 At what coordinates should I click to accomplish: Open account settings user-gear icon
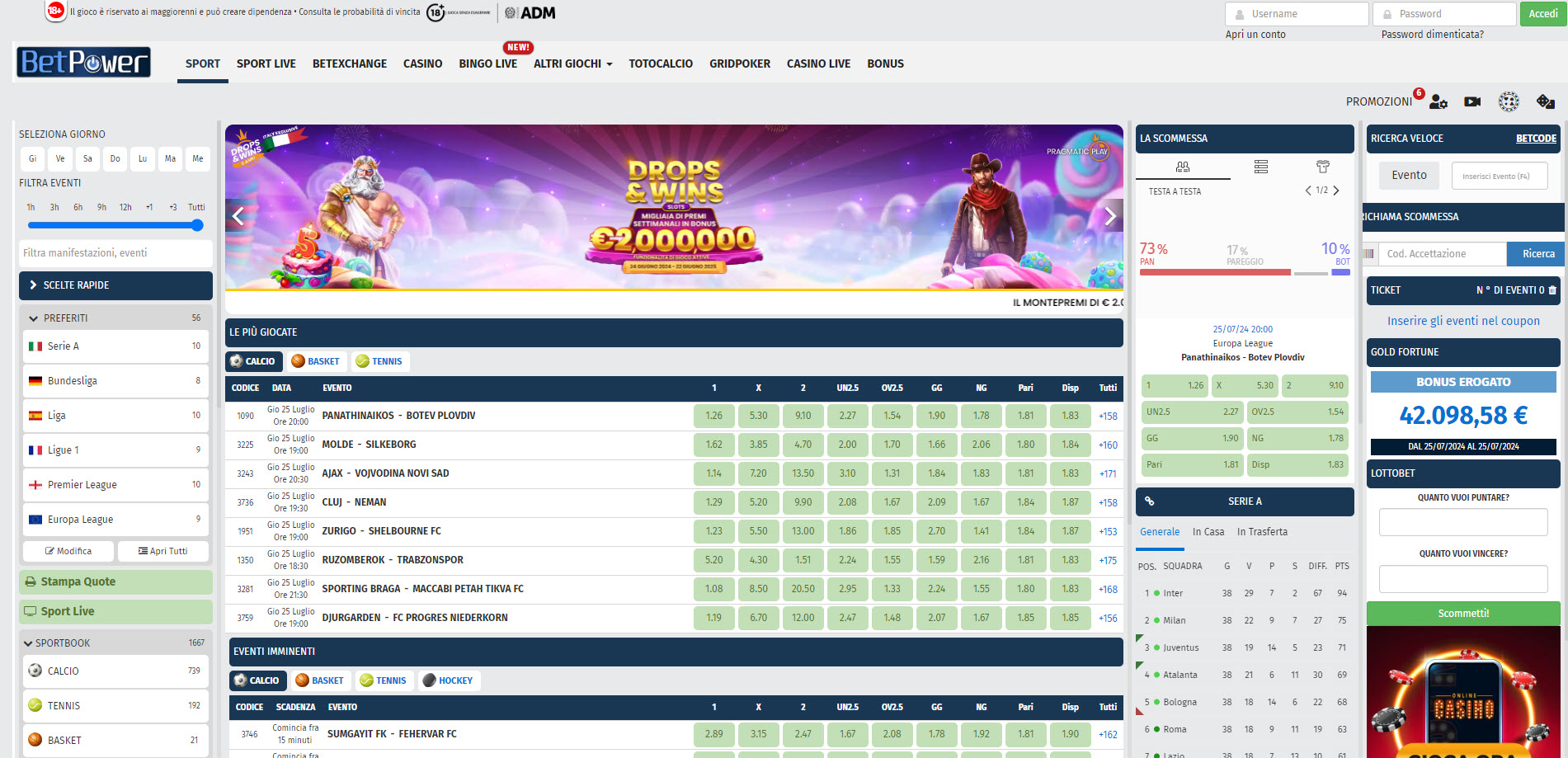1439,101
